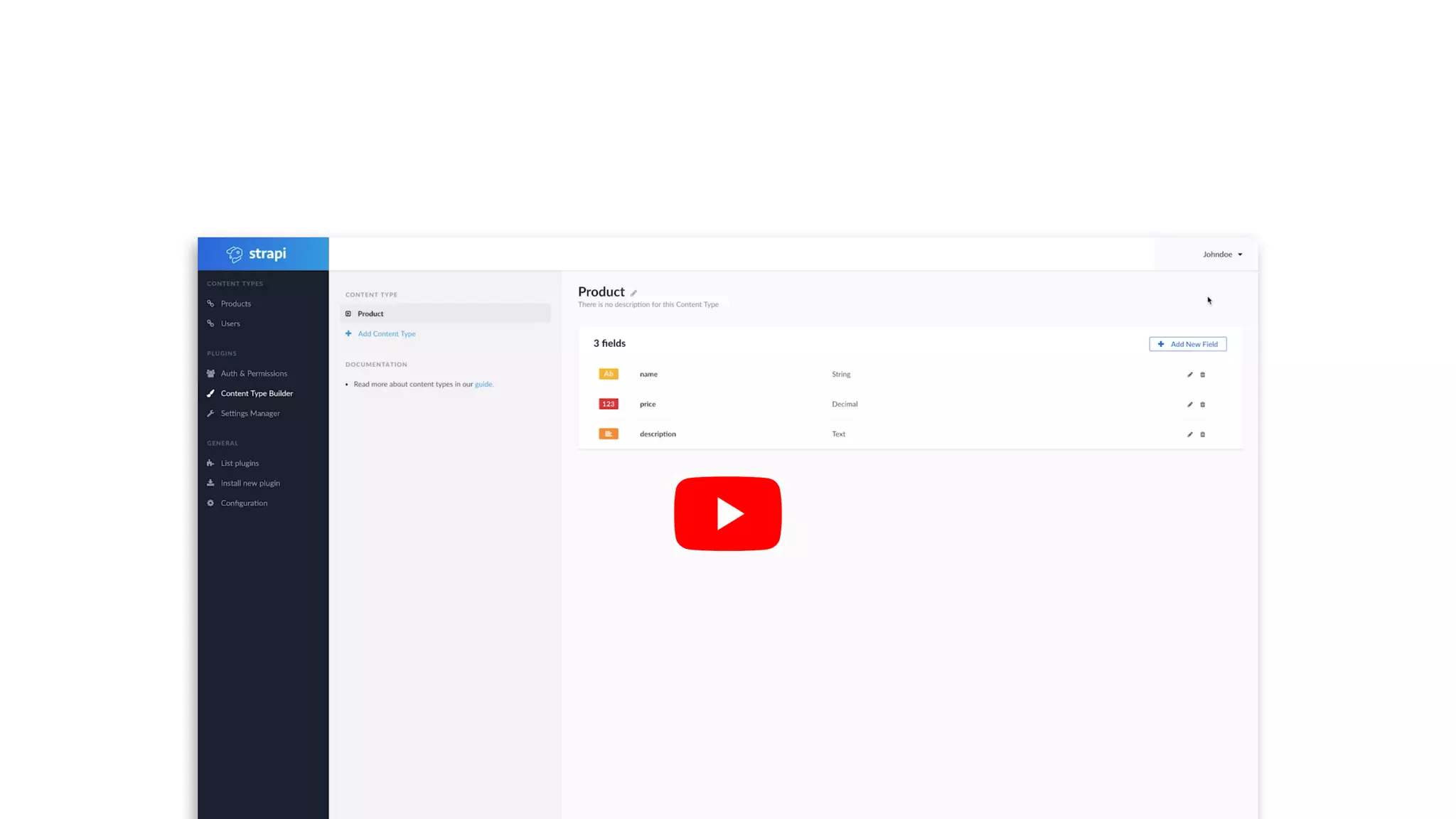This screenshot has height=819, width=1456.
Task: Open Install new plugin page
Action: [250, 483]
